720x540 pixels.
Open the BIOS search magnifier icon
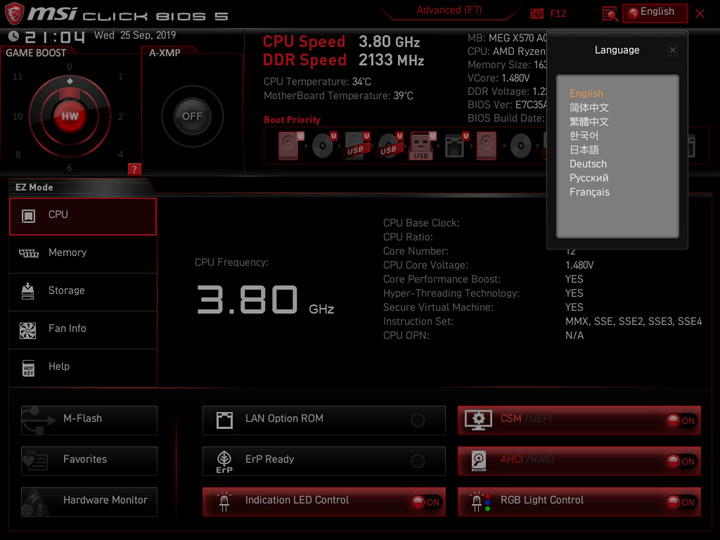[x=610, y=14]
